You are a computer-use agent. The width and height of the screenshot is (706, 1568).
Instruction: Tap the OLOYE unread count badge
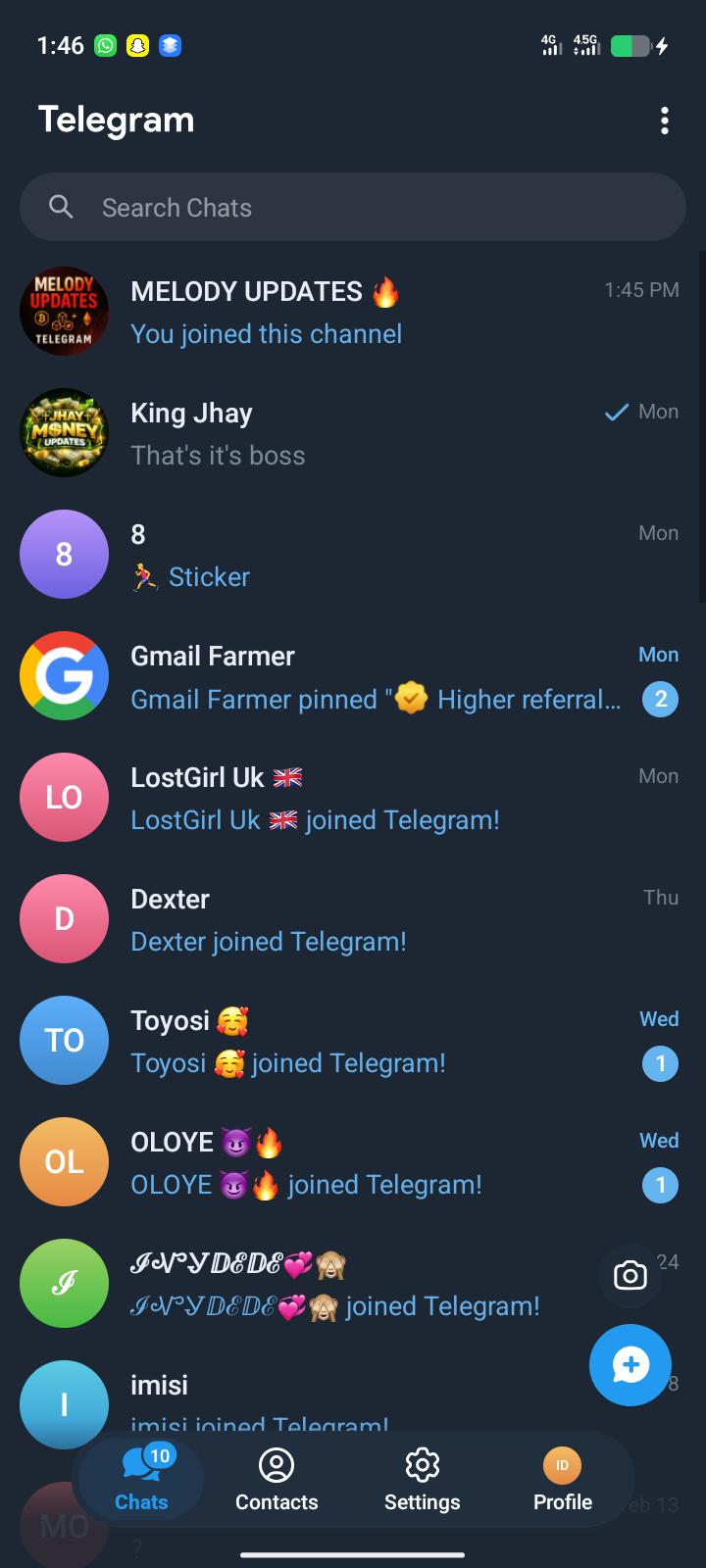point(660,1185)
